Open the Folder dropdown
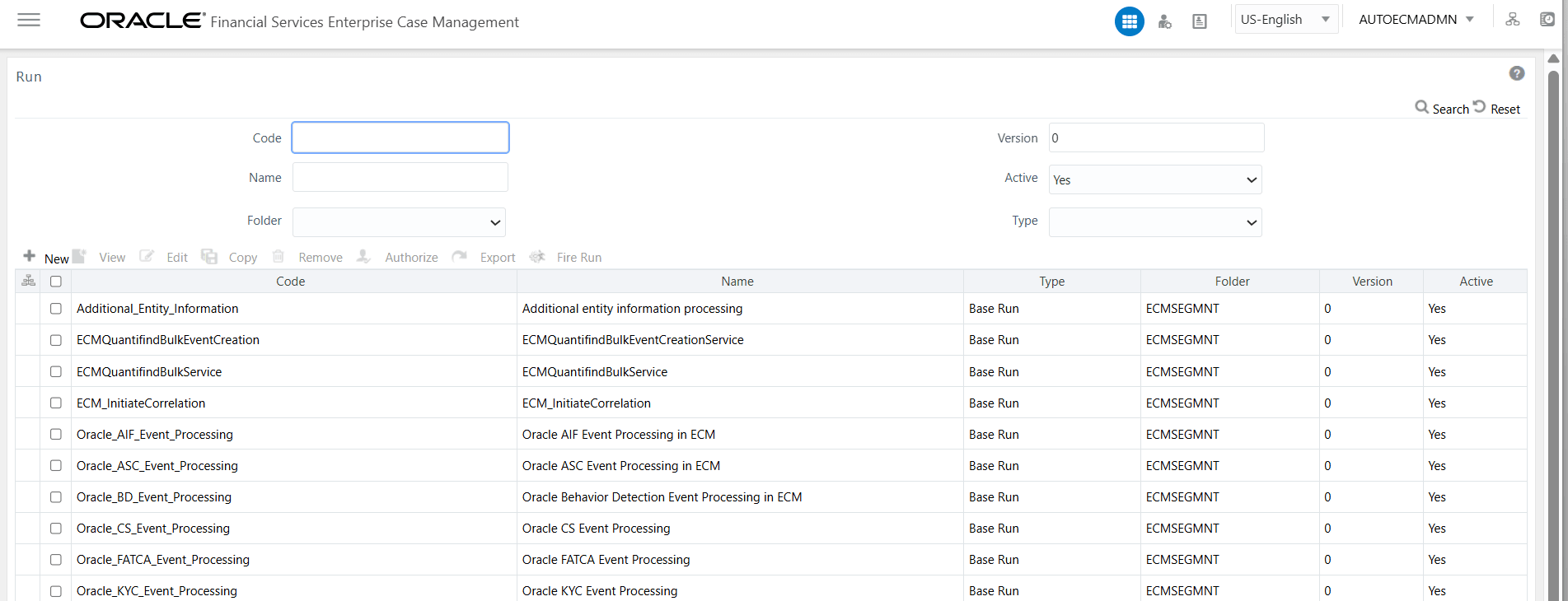The height and width of the screenshot is (601, 1568). [x=399, y=222]
